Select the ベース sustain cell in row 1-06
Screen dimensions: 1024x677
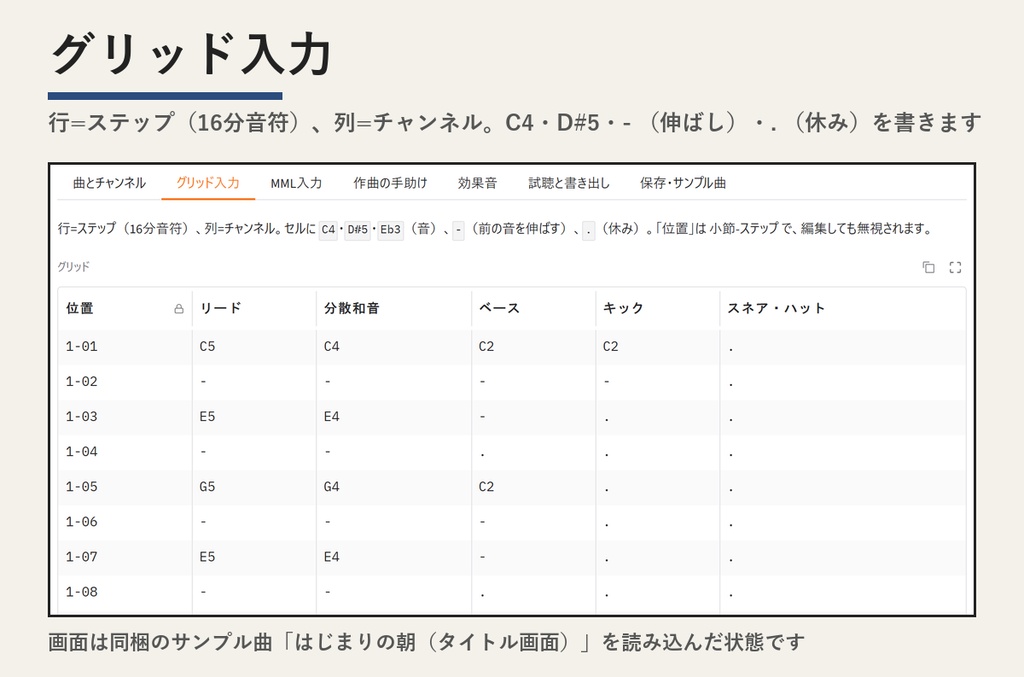[x=534, y=522]
